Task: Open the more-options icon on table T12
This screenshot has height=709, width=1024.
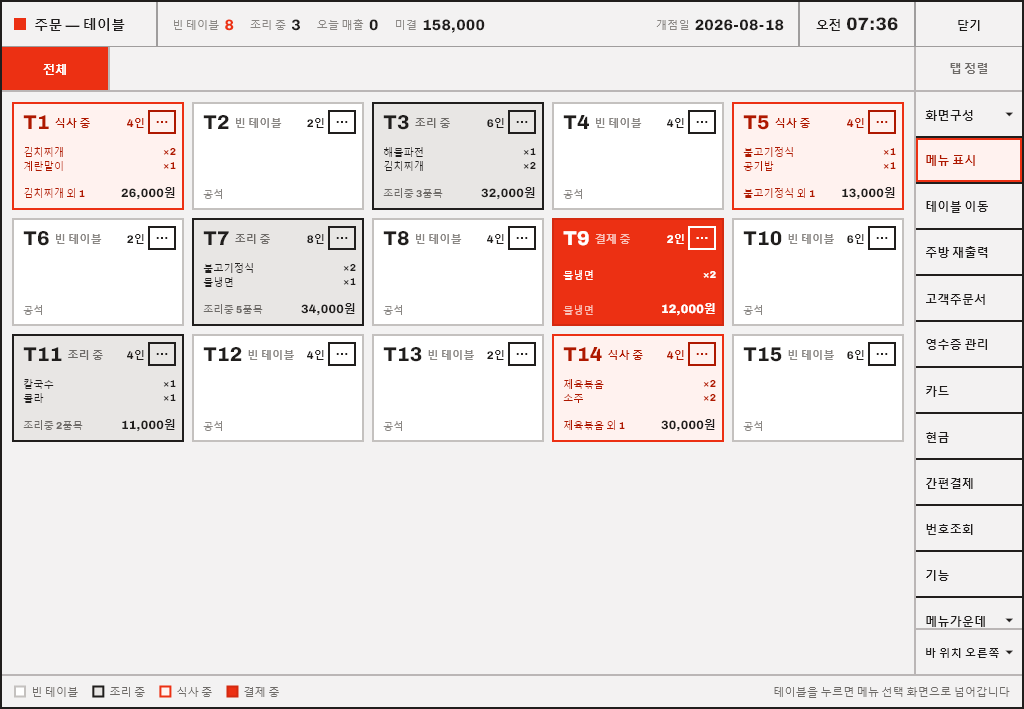Action: (342, 354)
